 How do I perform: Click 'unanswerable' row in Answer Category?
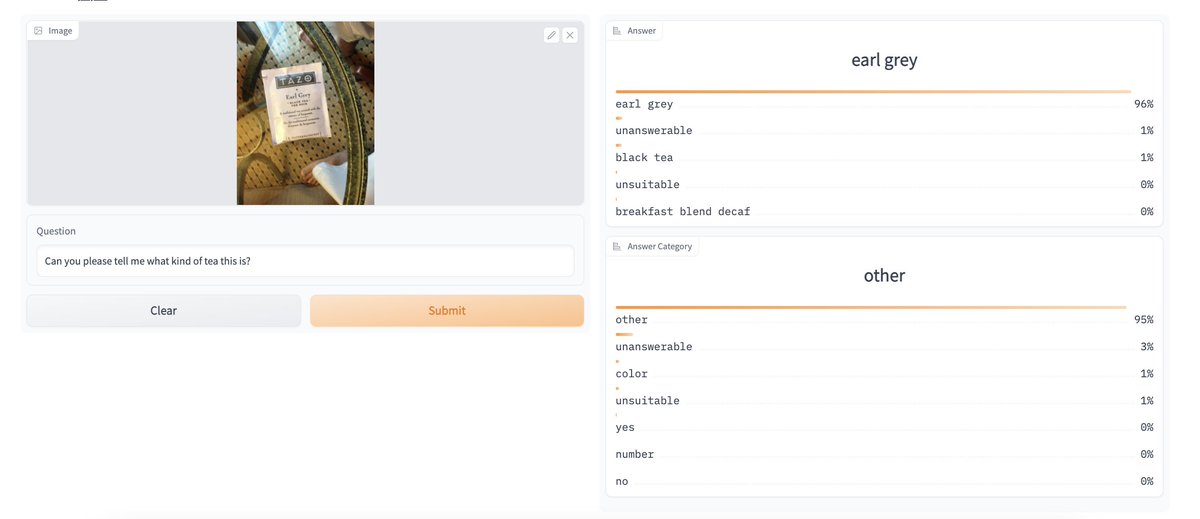point(884,347)
